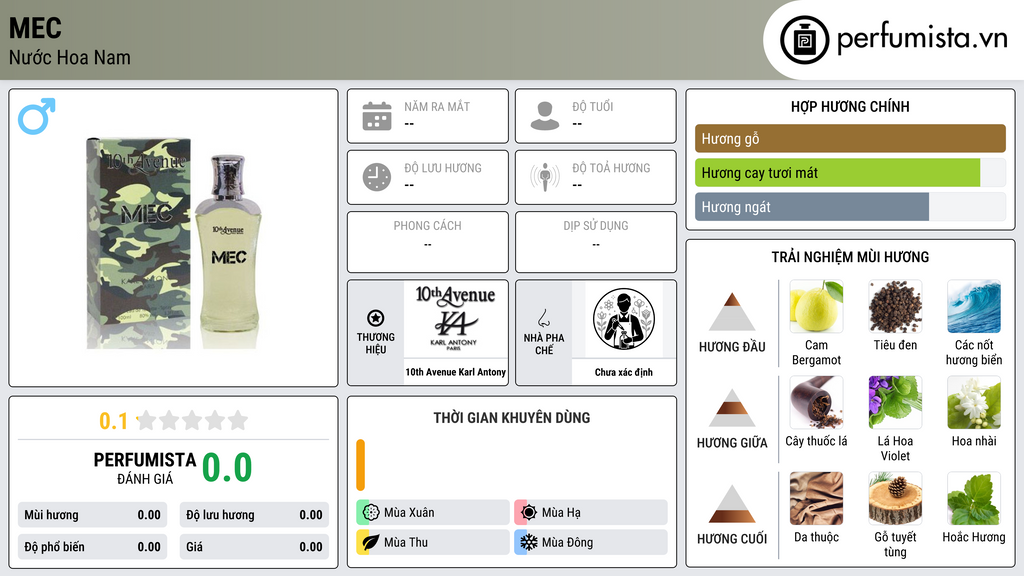Open the 10th Avenue Karl Antony brand link
Viewport: 1024px width, 576px height.
456,372
